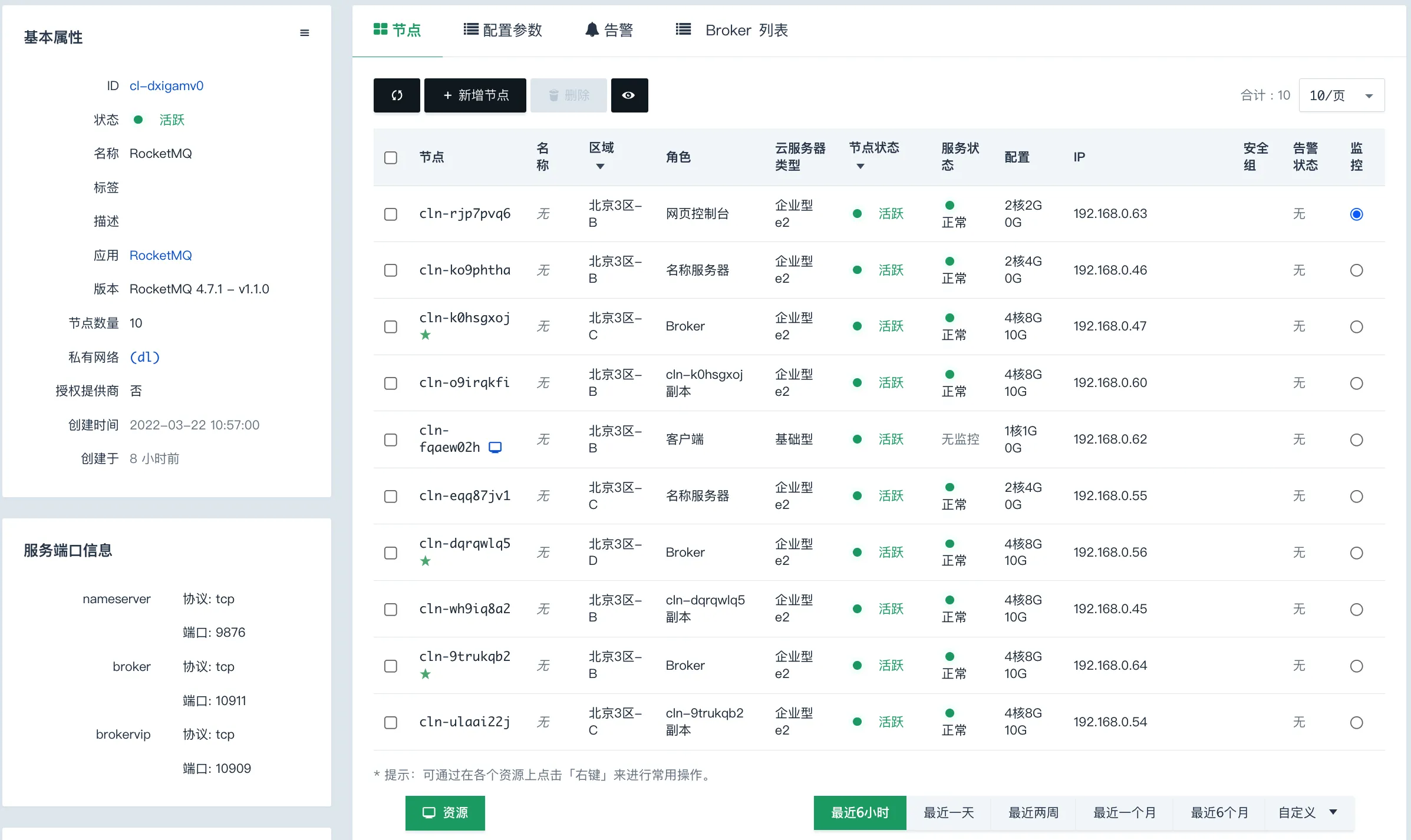Screen dimensions: 1411x840
Task: Click node name cln-wh9iq8a2
Action: click(x=465, y=608)
